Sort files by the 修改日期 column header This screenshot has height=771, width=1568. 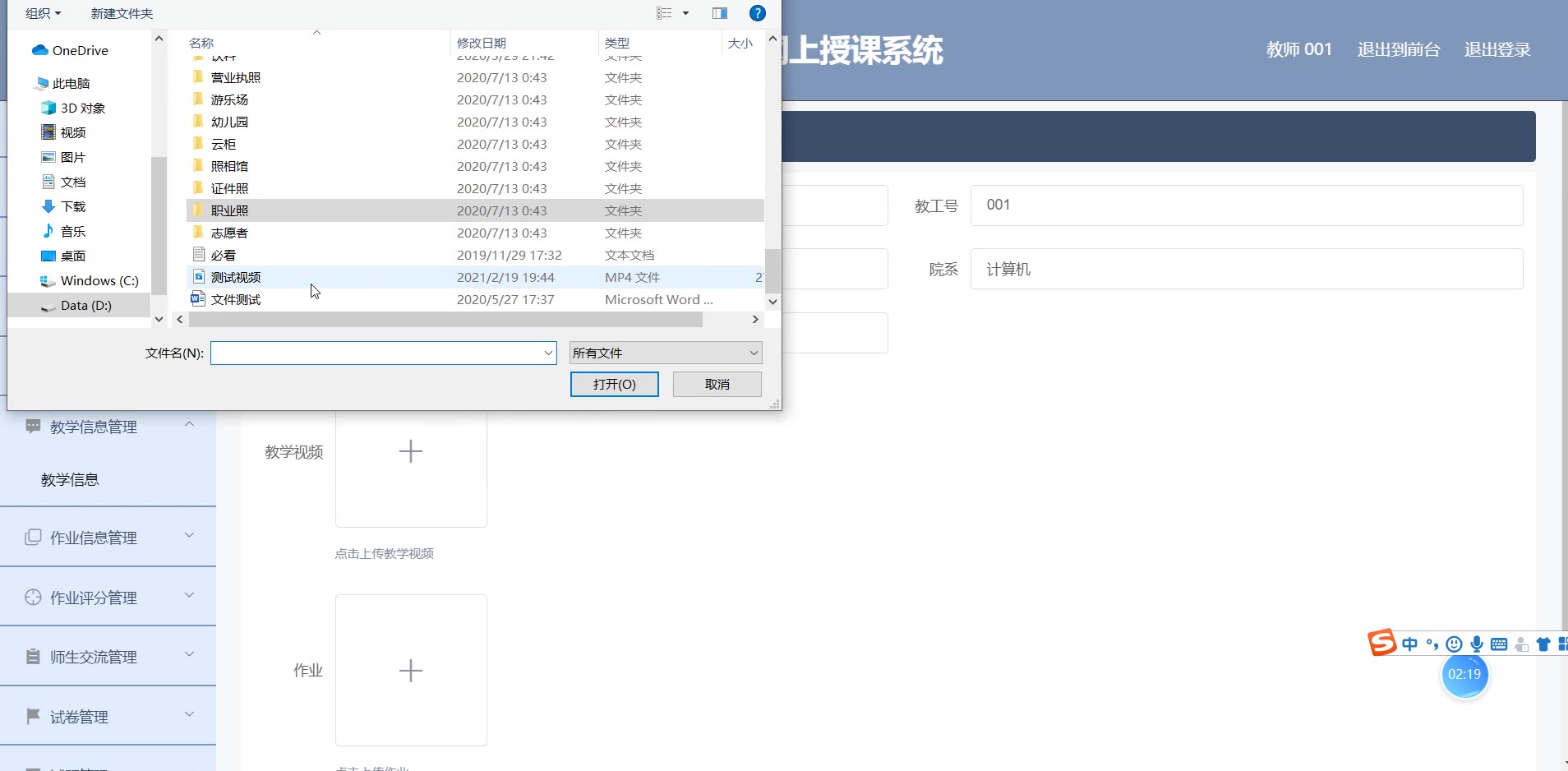[x=482, y=43]
